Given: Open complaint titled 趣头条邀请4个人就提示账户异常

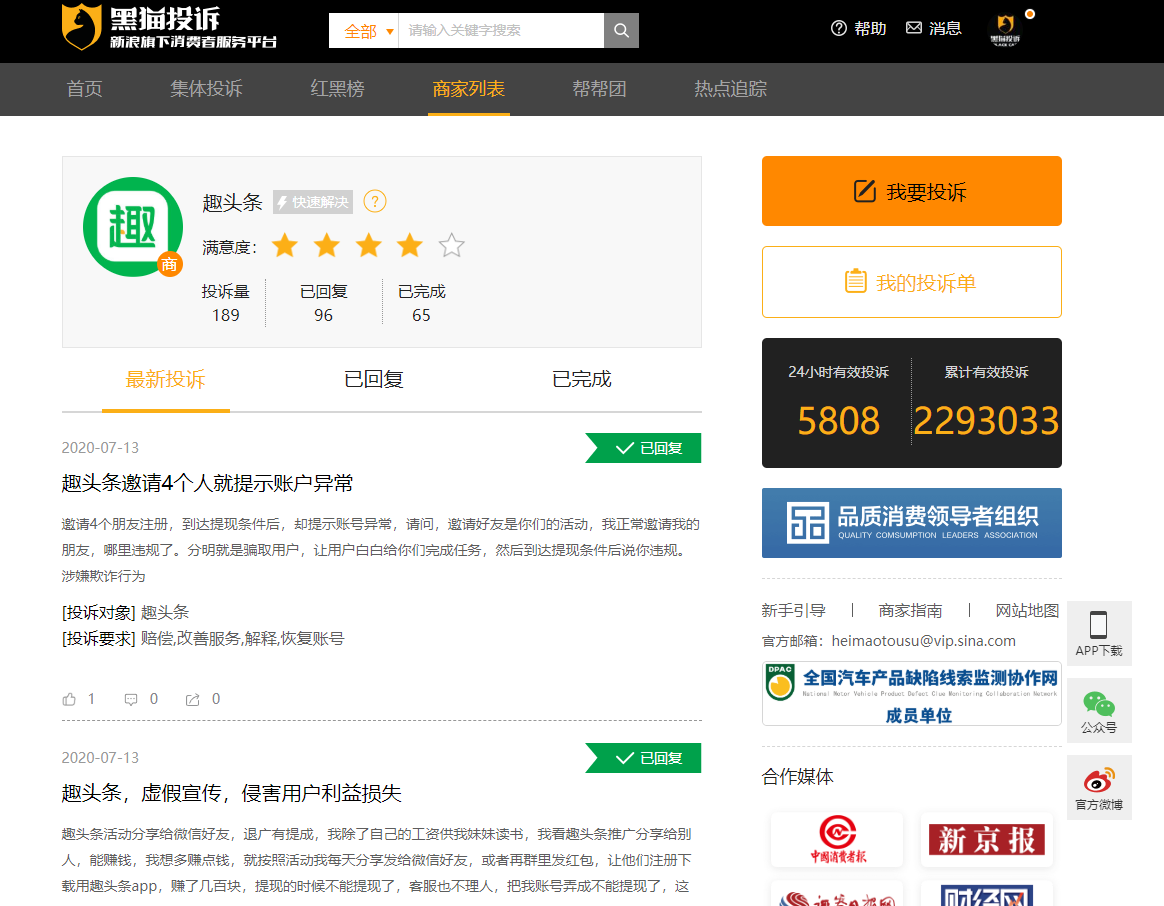Looking at the screenshot, I should 207,484.
